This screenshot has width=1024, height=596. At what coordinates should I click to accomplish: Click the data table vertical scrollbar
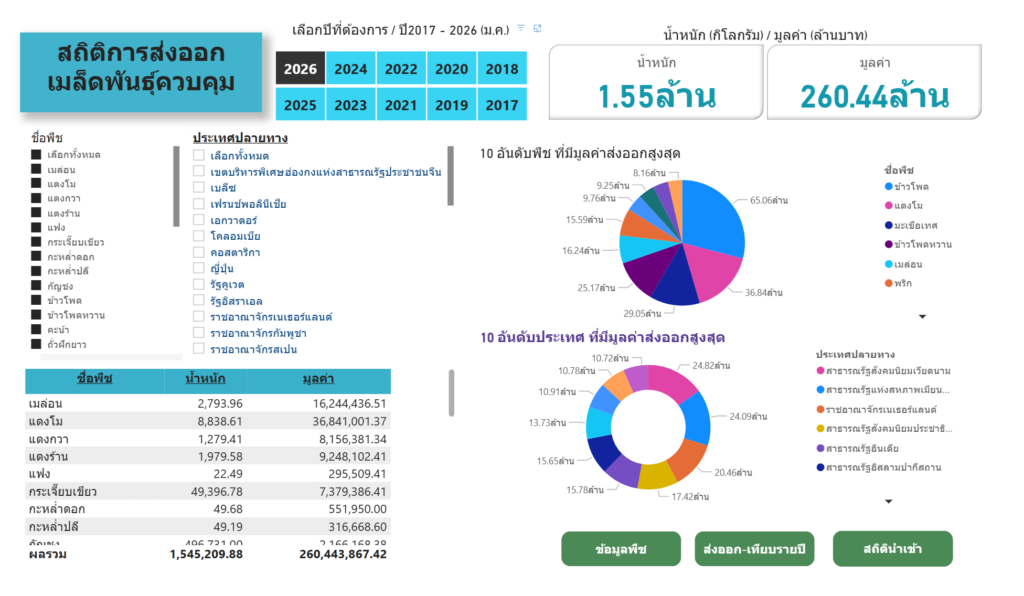coord(451,393)
